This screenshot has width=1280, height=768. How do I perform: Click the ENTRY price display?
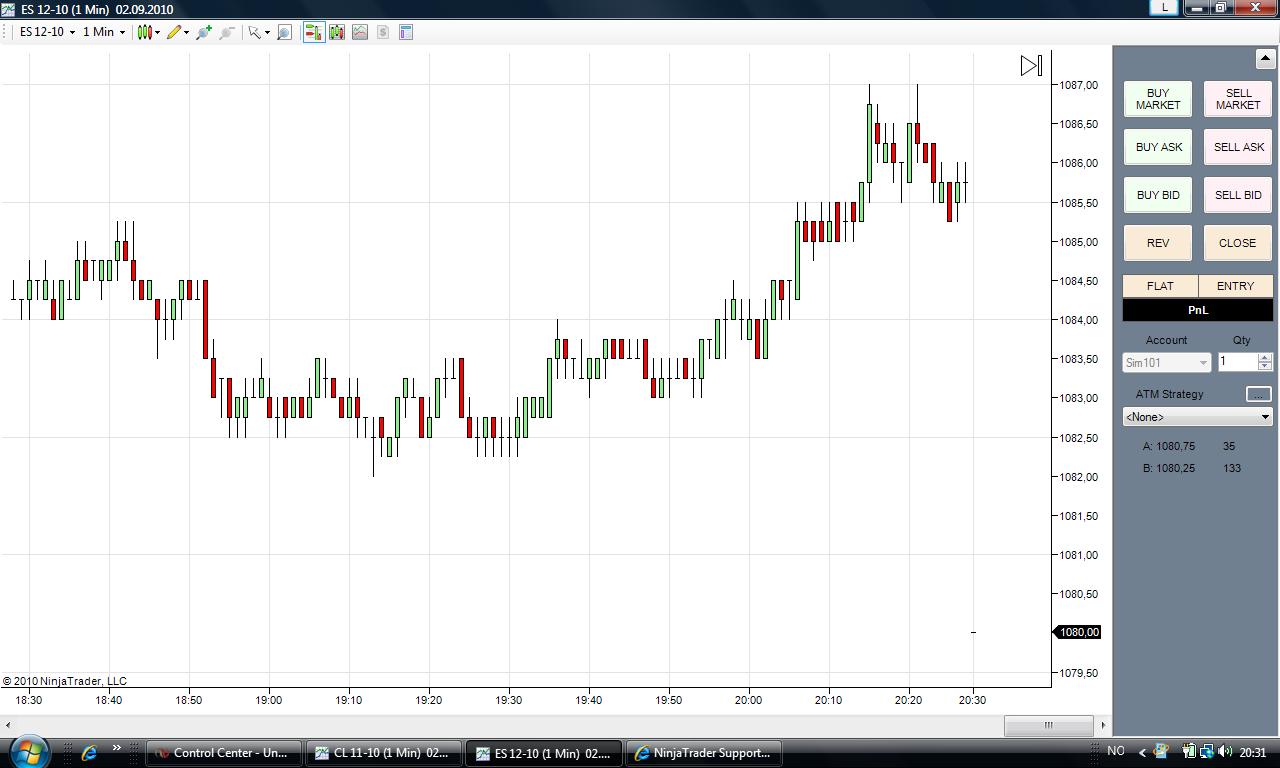point(1236,286)
